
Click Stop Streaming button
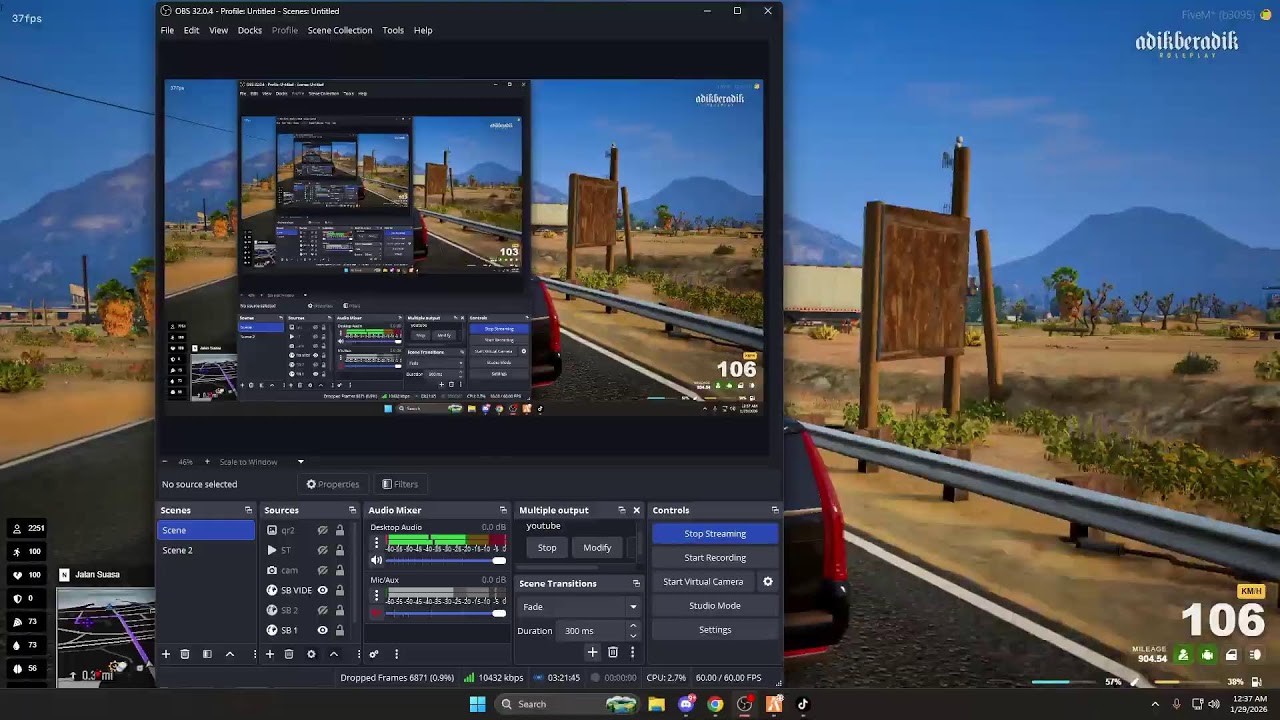click(x=715, y=533)
